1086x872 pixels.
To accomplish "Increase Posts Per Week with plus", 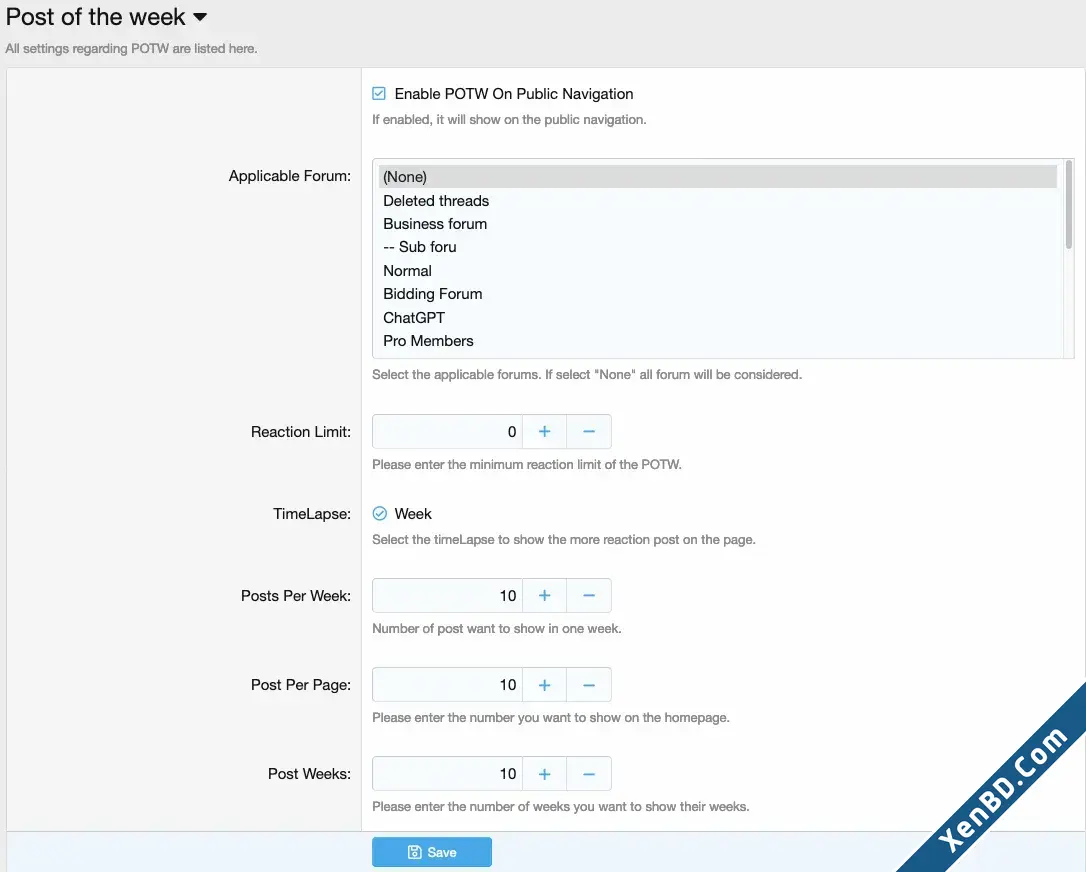I will pyautogui.click(x=544, y=596).
